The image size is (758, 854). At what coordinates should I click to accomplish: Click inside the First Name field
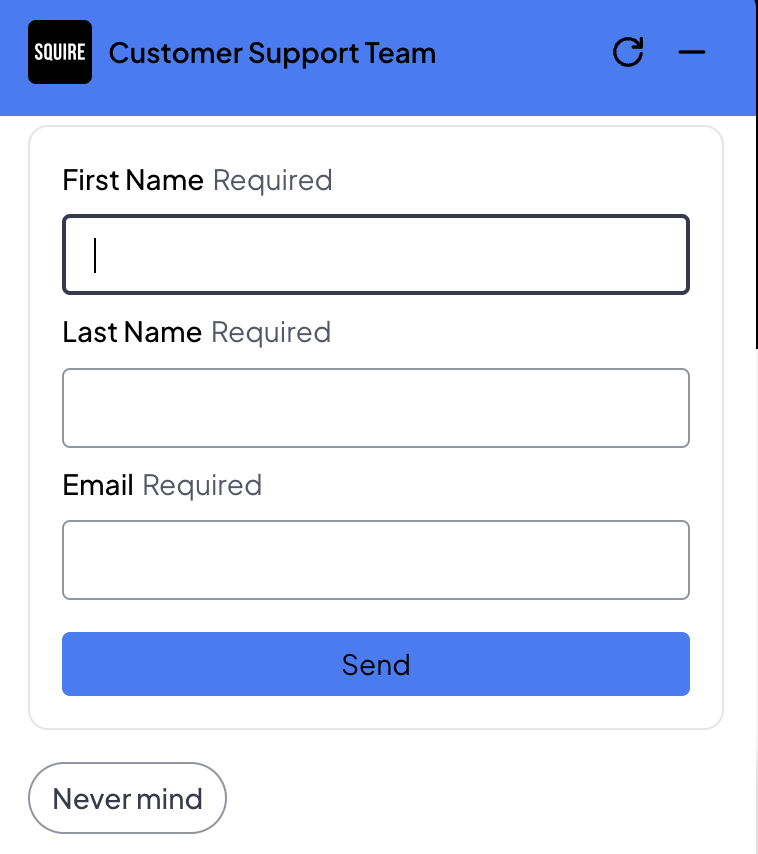[376, 254]
